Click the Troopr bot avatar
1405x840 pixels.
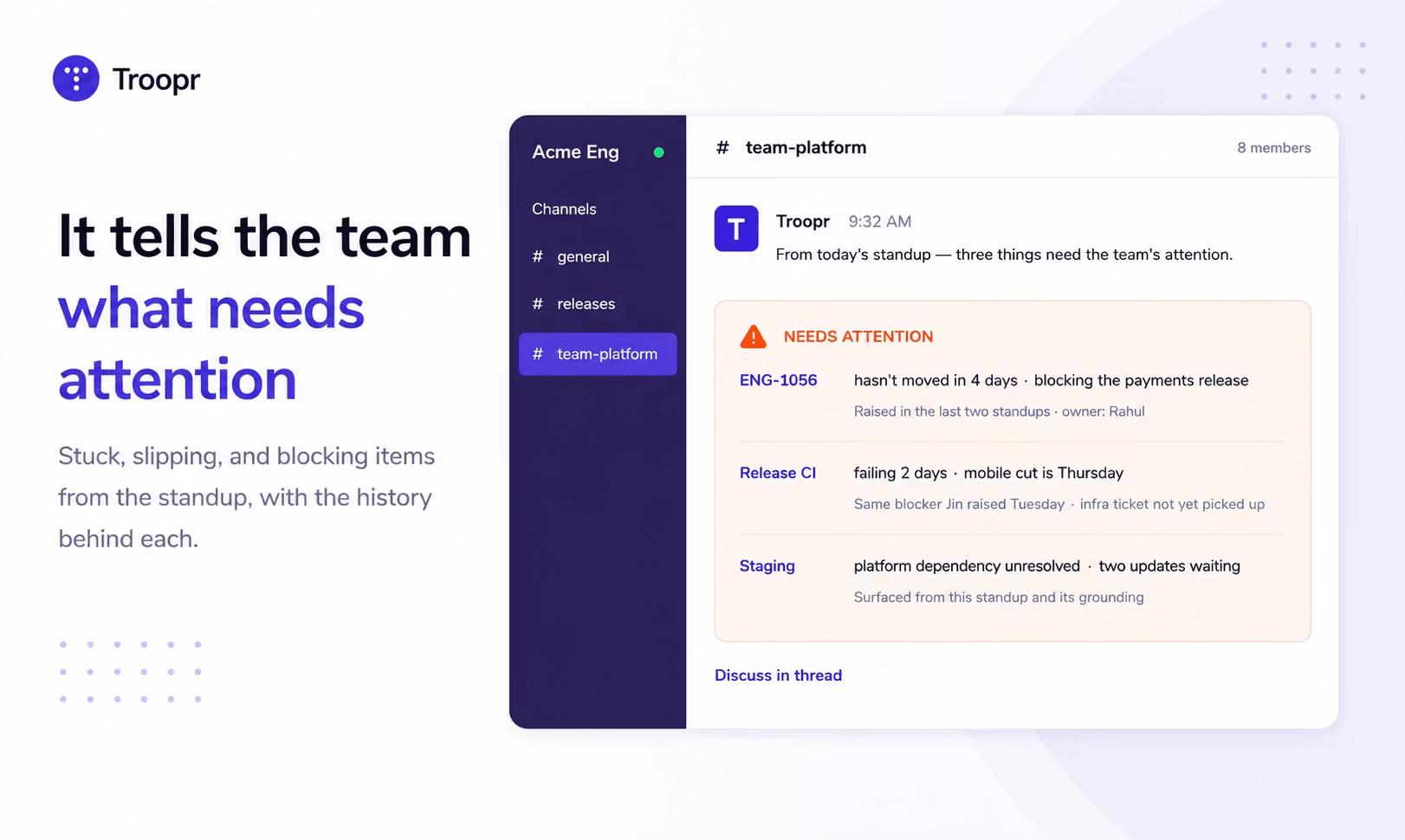tap(736, 229)
